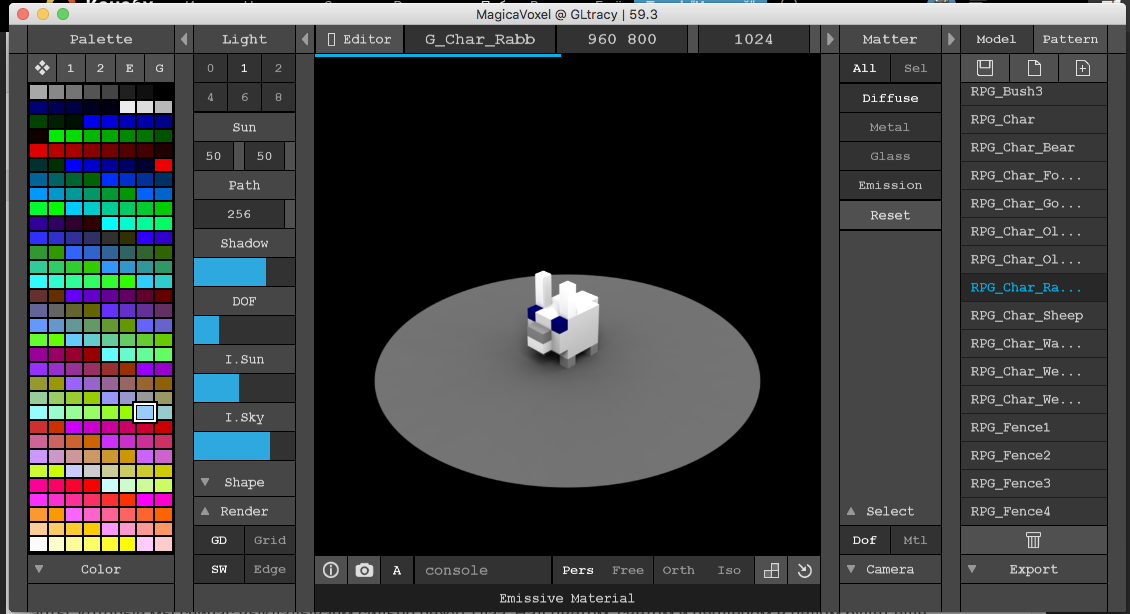This screenshot has height=614, width=1130.
Task: Open the info icon beside the camera
Action: pos(331,570)
